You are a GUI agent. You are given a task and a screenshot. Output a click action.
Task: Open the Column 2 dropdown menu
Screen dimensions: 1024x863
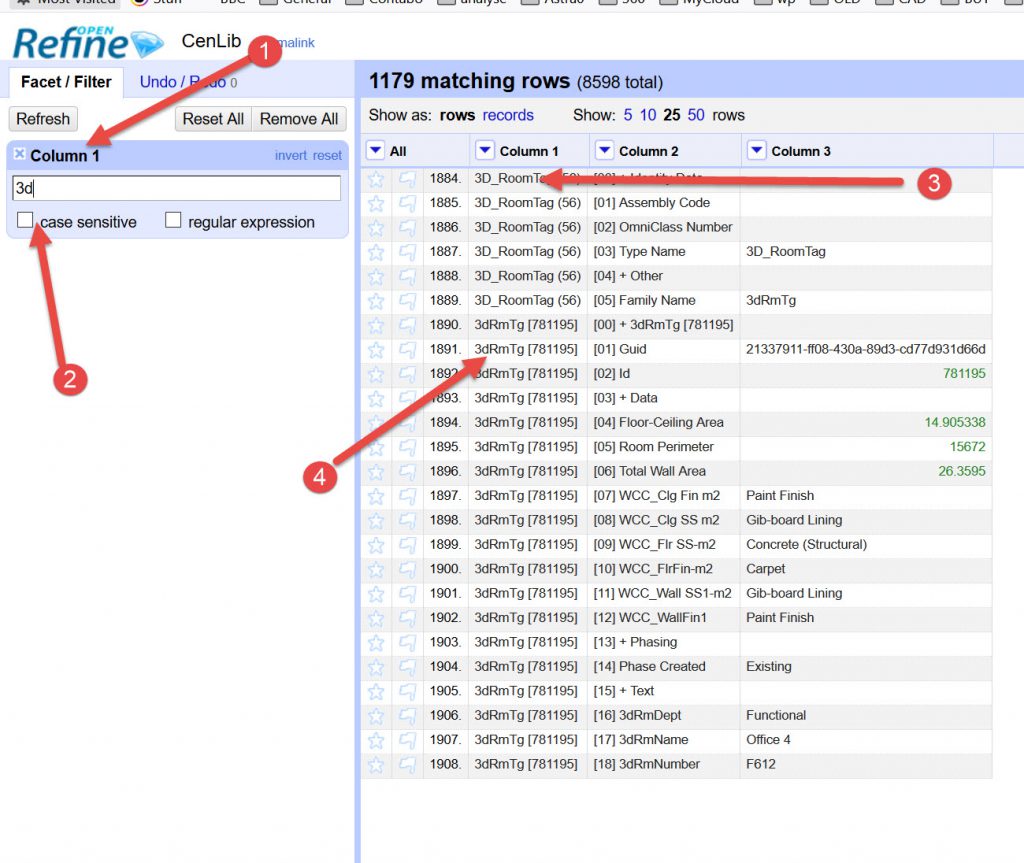coord(604,151)
